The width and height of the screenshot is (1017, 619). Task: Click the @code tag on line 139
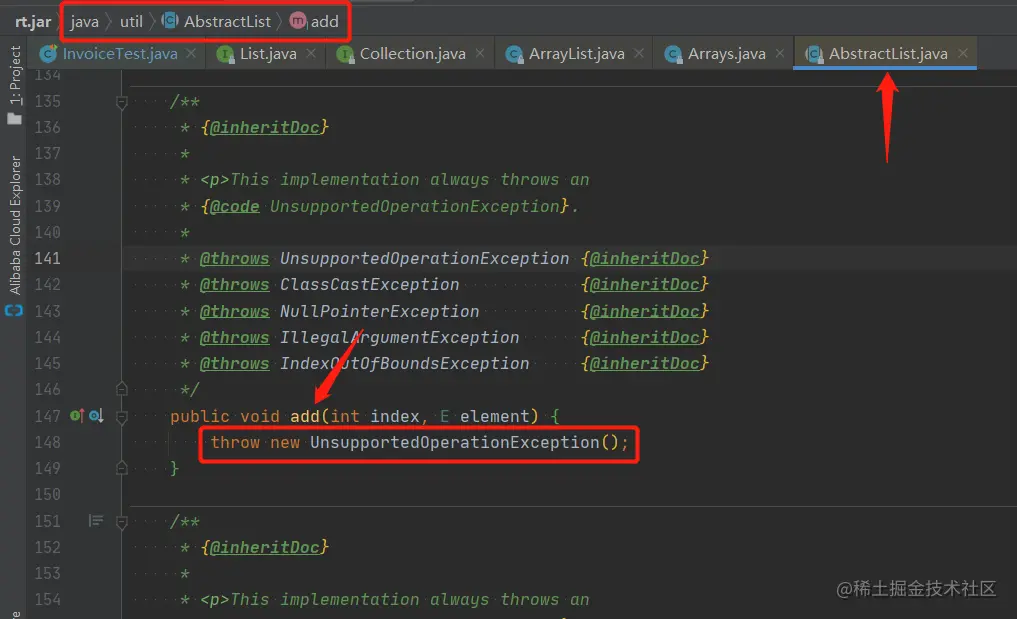(x=235, y=206)
